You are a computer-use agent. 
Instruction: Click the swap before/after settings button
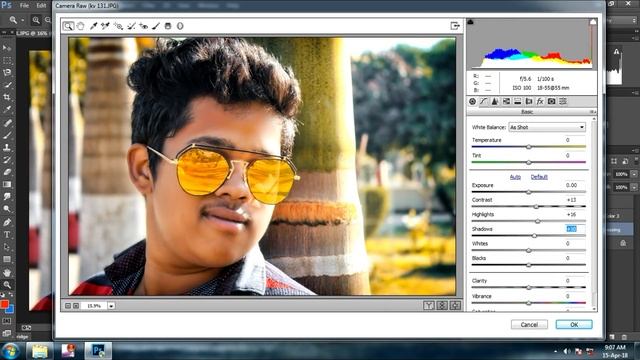coord(442,305)
